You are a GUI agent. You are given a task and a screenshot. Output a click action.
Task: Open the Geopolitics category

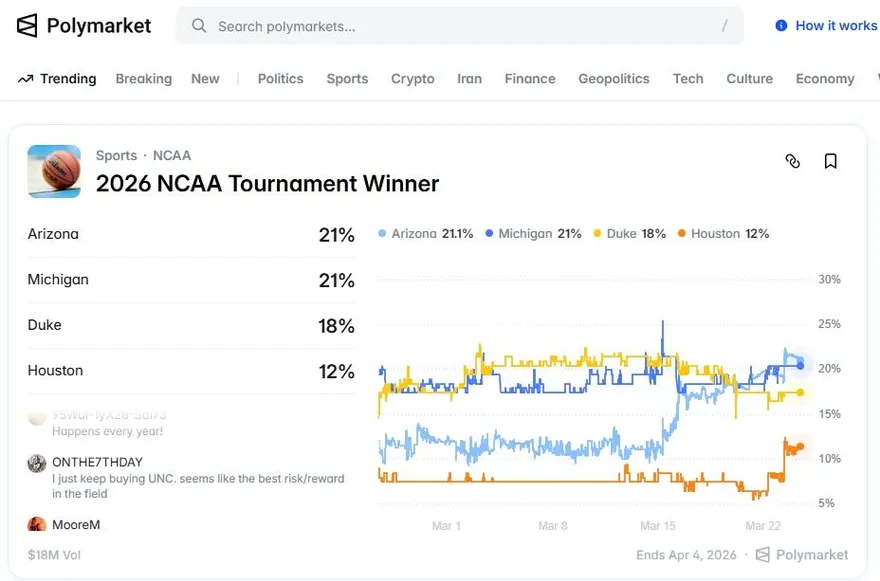tap(613, 79)
